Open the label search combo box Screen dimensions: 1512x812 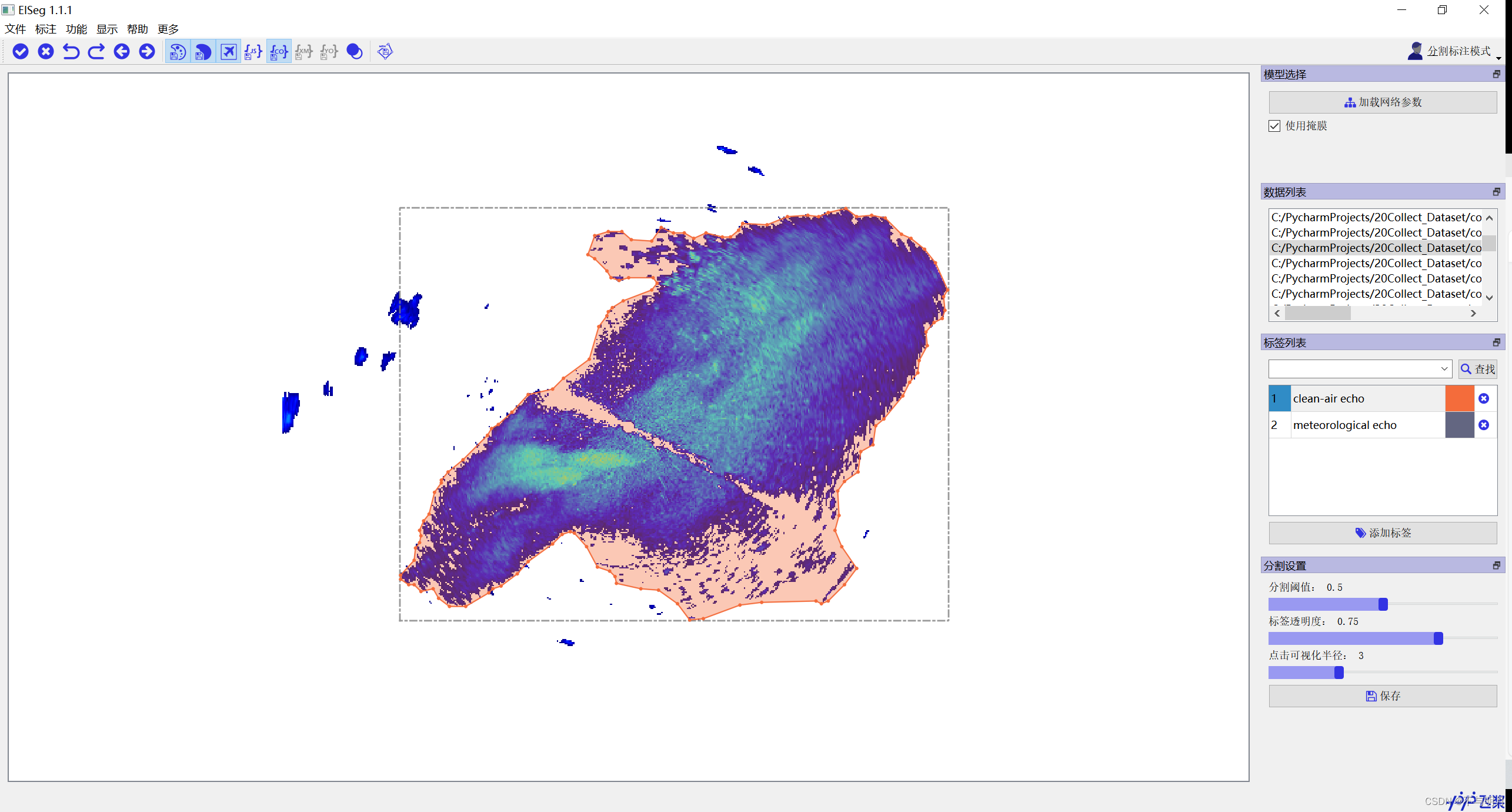pos(1360,369)
